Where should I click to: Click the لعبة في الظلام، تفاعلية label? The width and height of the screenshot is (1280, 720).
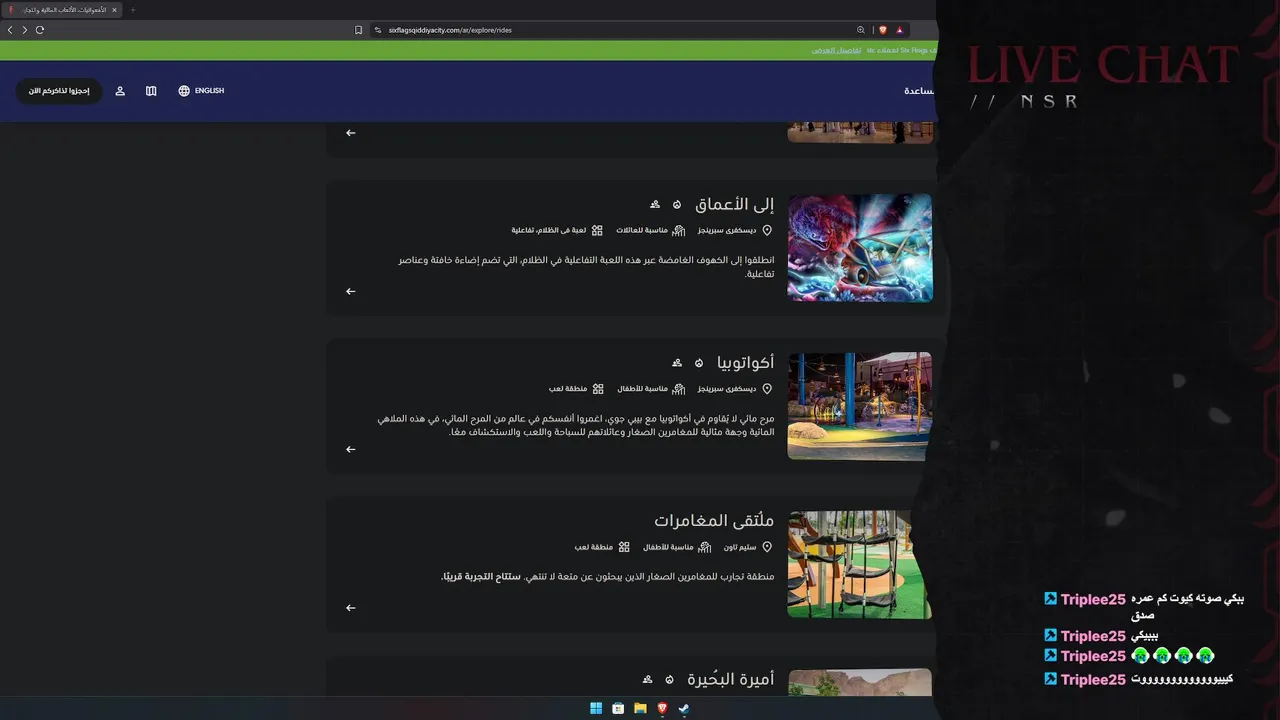pyautogui.click(x=549, y=230)
